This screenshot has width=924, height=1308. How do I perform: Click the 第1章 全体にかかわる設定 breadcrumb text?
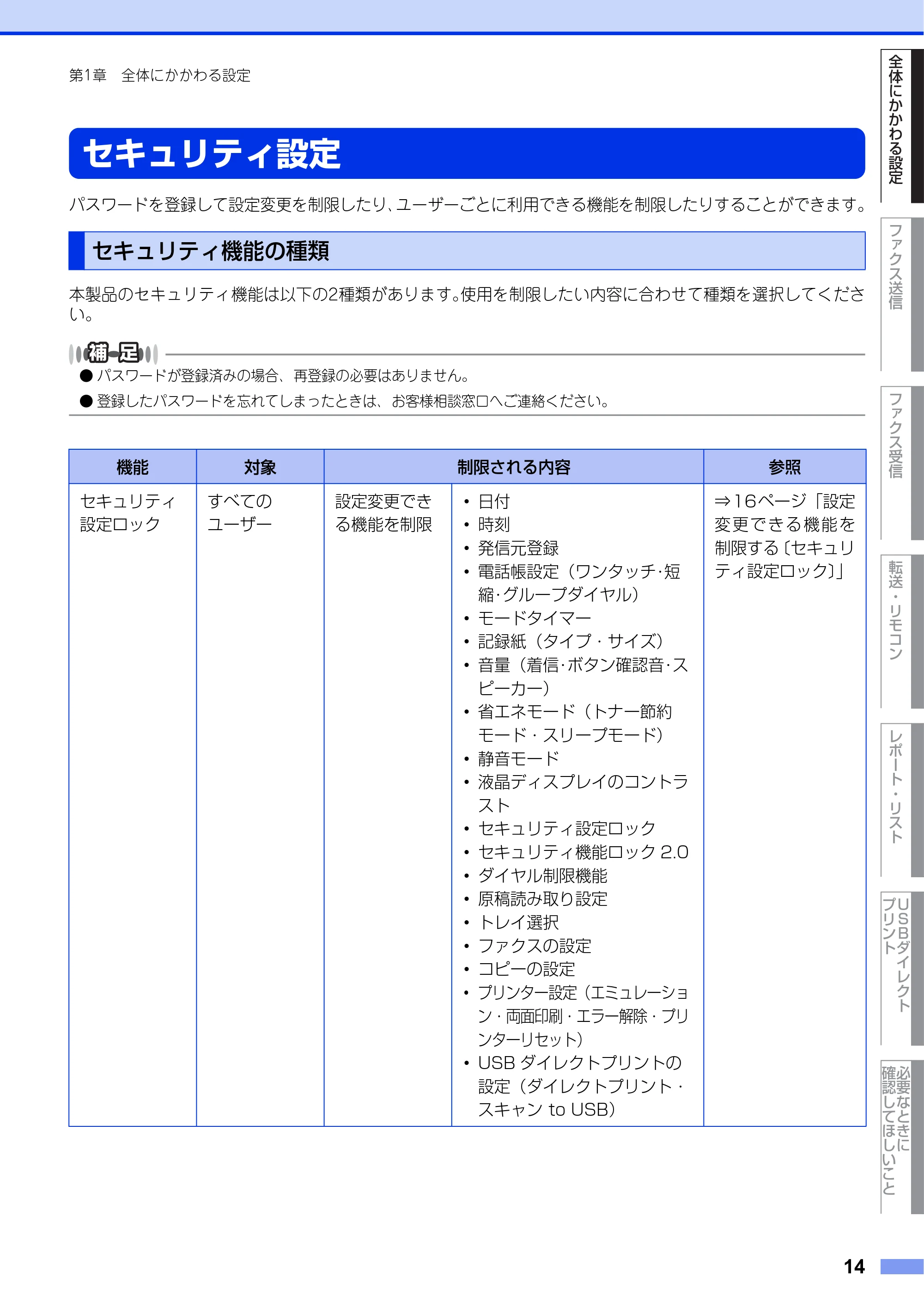tap(160, 75)
